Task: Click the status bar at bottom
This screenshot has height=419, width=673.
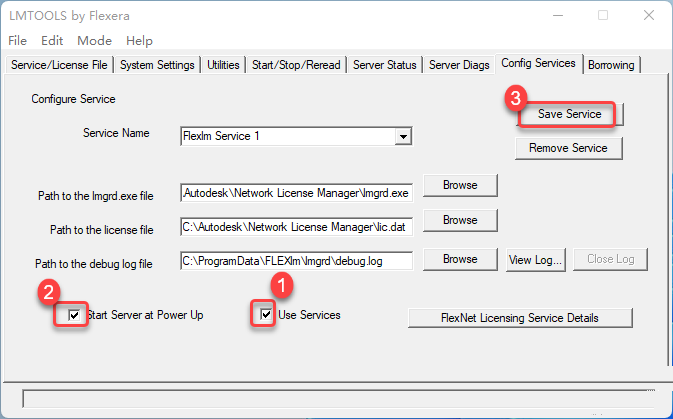Action: (x=339, y=399)
